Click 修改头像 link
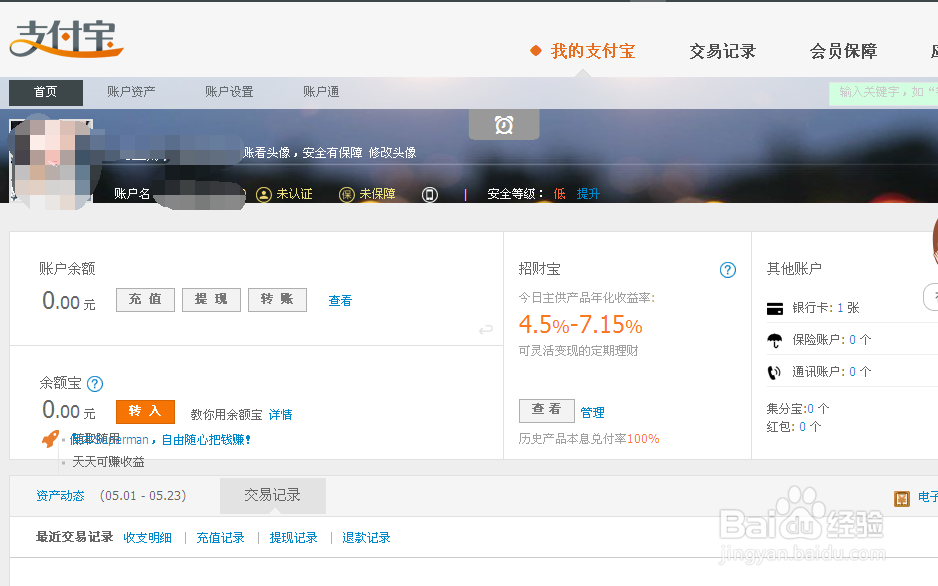The height and width of the screenshot is (586, 938). pos(392,153)
